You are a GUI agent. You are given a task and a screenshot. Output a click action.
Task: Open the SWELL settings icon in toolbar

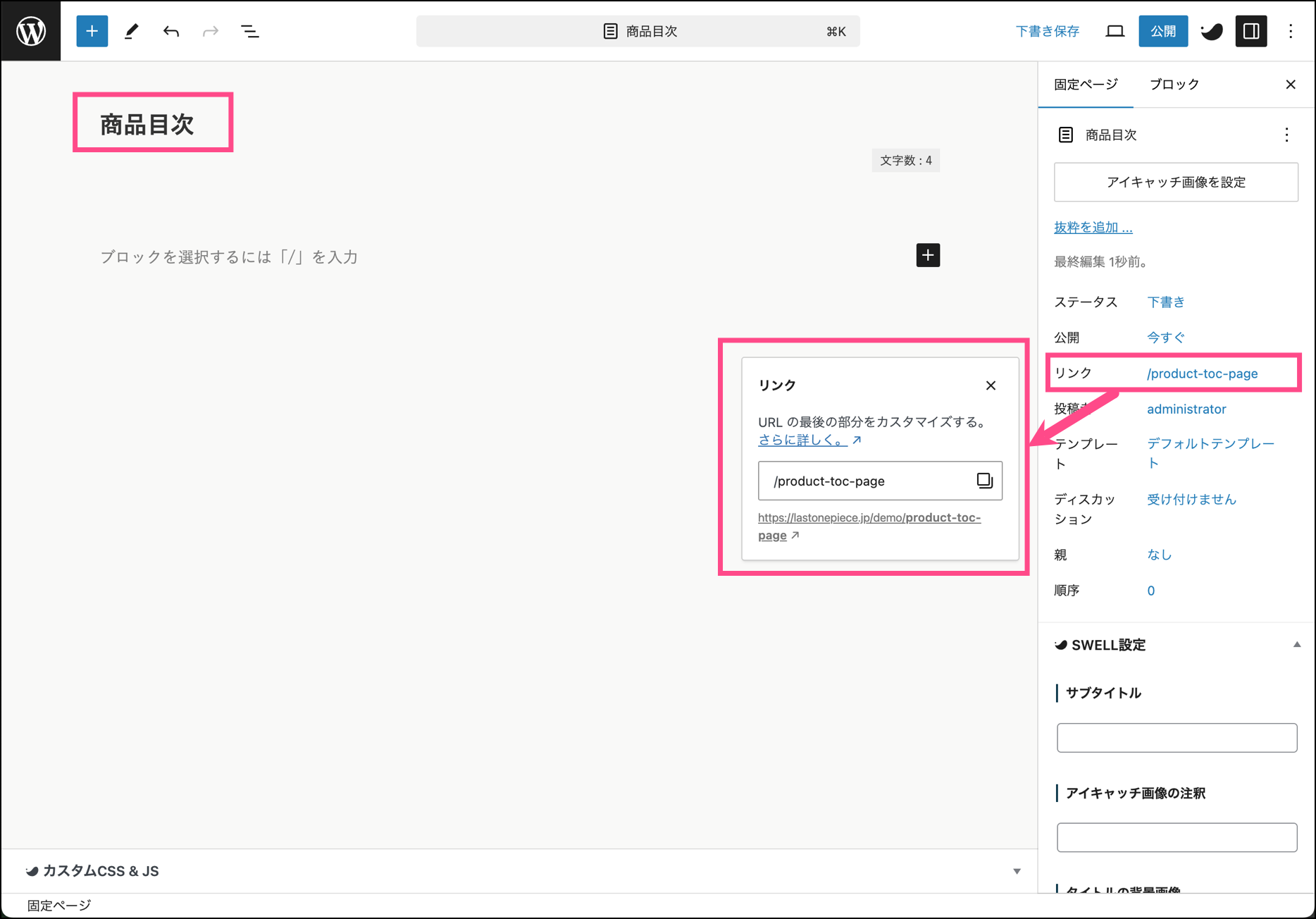(1212, 31)
